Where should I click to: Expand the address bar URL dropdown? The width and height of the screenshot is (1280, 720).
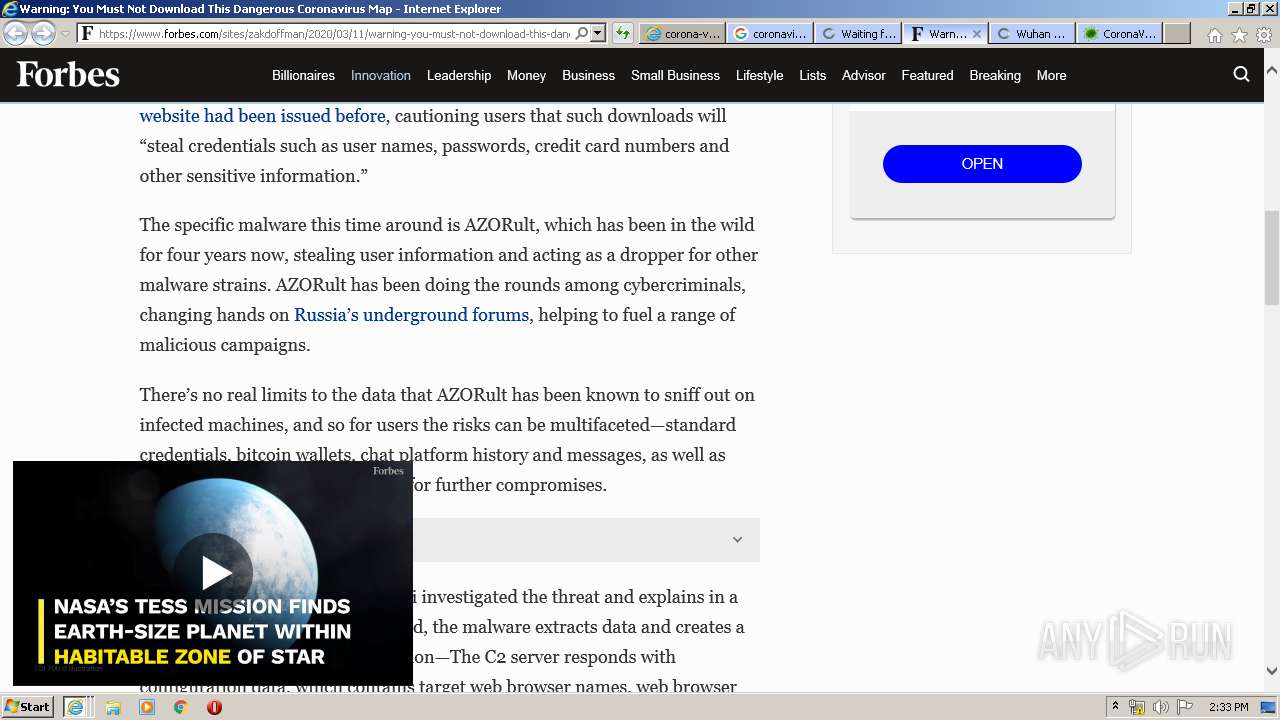(x=598, y=33)
